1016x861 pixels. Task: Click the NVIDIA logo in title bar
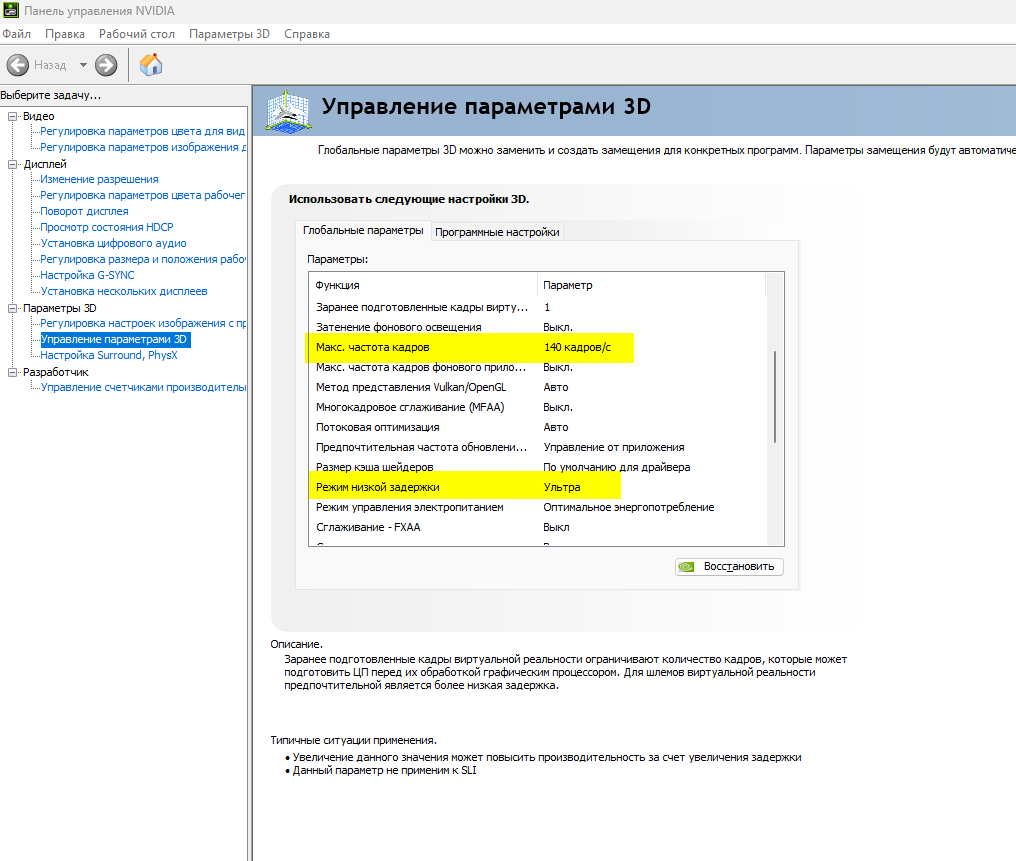click(x=11, y=10)
